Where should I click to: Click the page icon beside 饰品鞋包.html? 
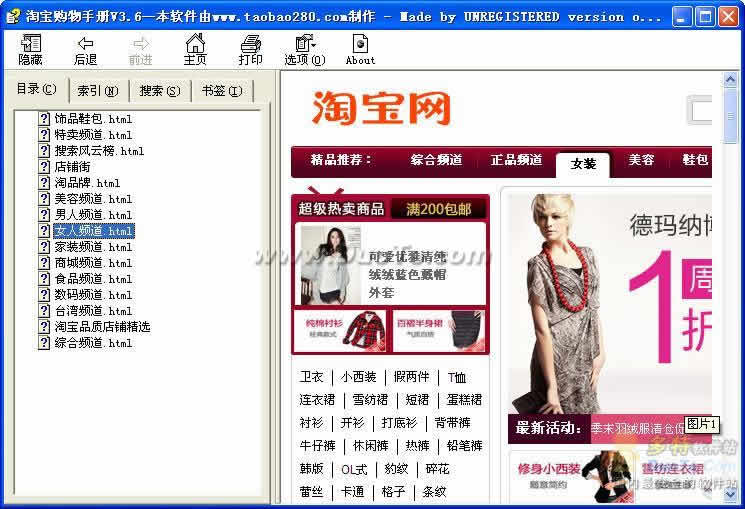click(x=44, y=119)
